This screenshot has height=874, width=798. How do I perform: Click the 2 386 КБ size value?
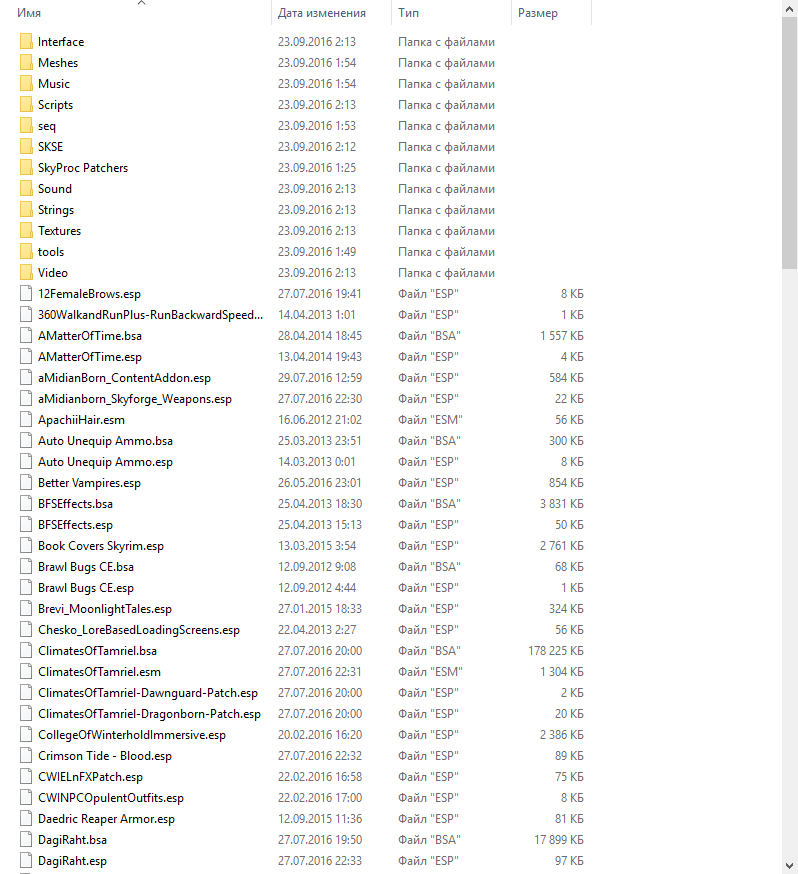562,735
